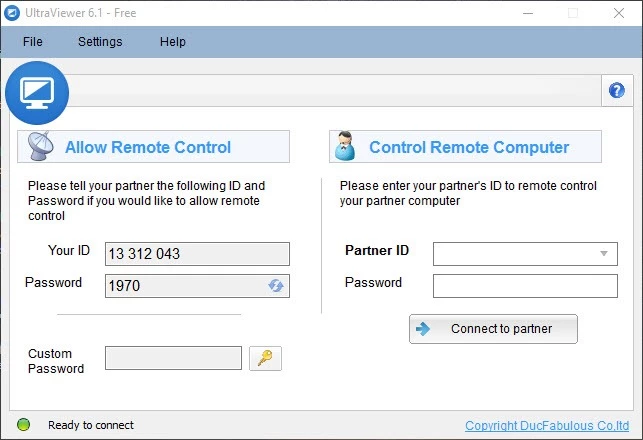Refresh password using the circular arrows icon
This screenshot has height=440, width=643.
(x=275, y=286)
